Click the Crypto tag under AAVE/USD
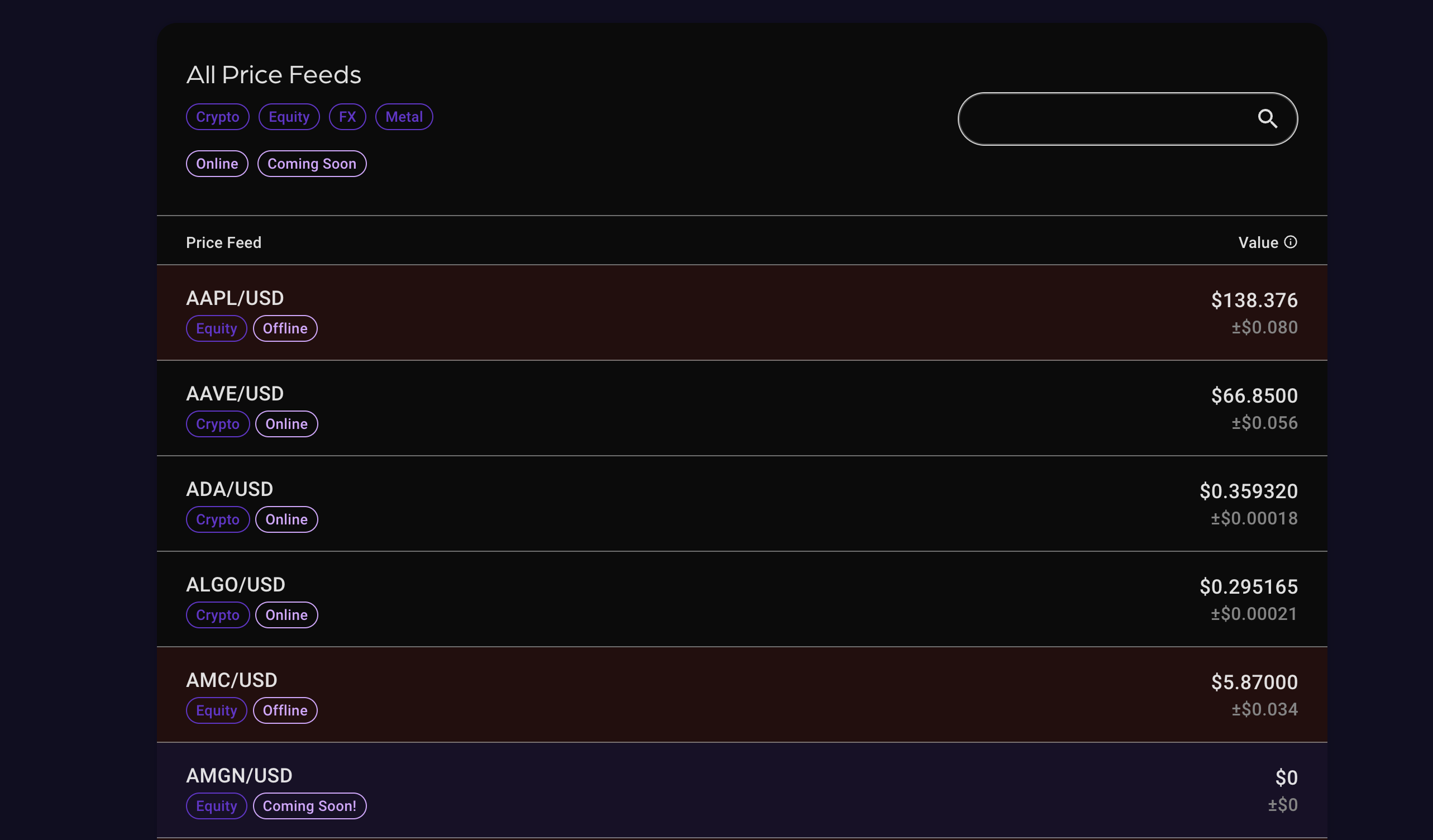Viewport: 1433px width, 840px height. [217, 424]
